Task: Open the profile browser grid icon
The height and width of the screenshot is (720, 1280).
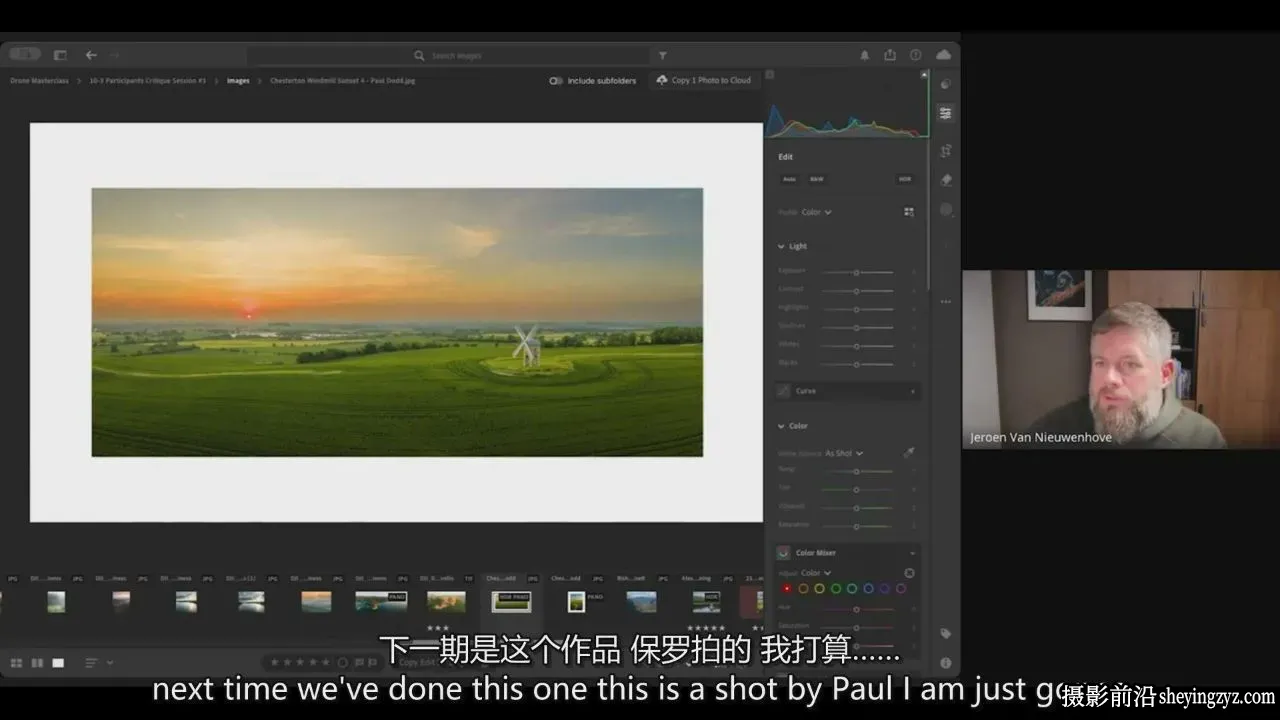Action: (x=909, y=212)
